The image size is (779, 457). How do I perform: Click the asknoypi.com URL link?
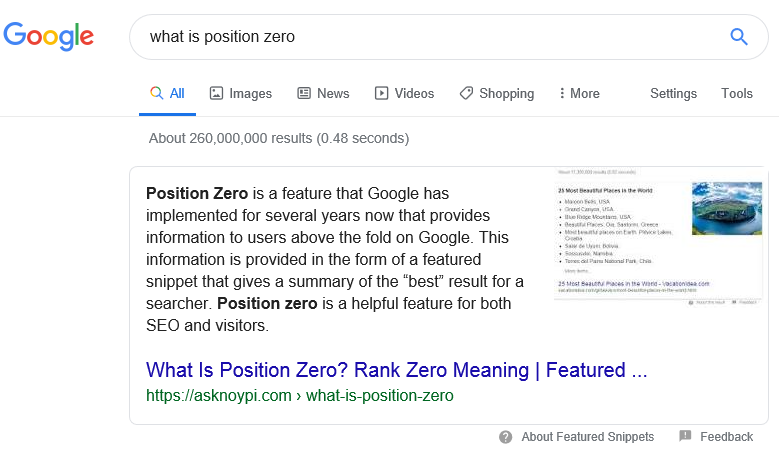[300, 395]
